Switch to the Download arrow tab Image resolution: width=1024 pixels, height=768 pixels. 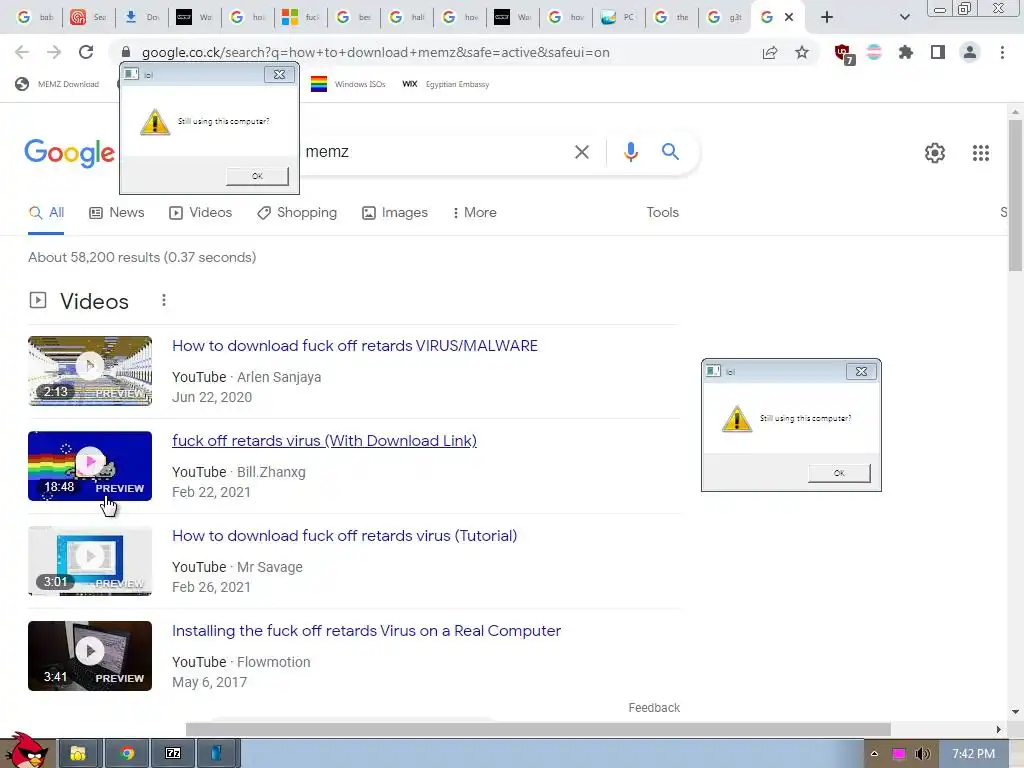point(142,17)
